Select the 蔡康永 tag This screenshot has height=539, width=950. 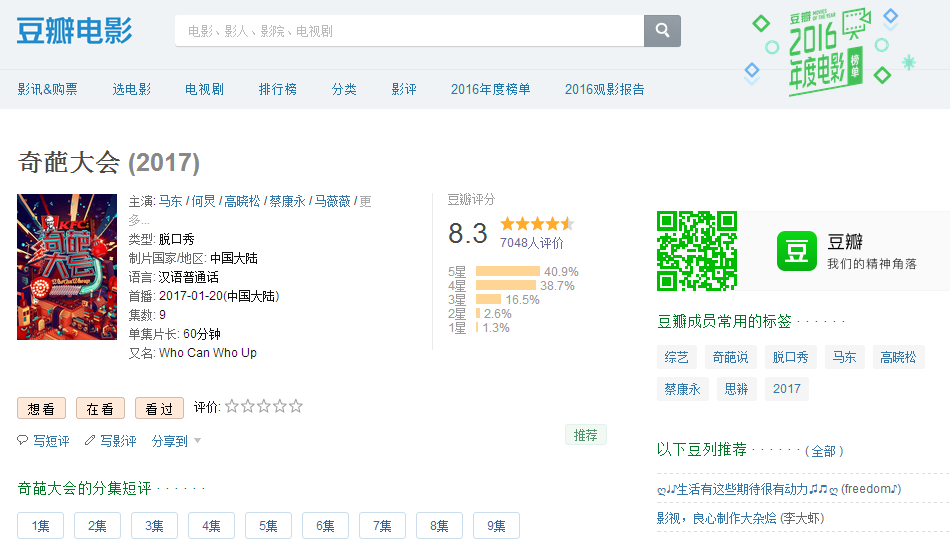(683, 389)
